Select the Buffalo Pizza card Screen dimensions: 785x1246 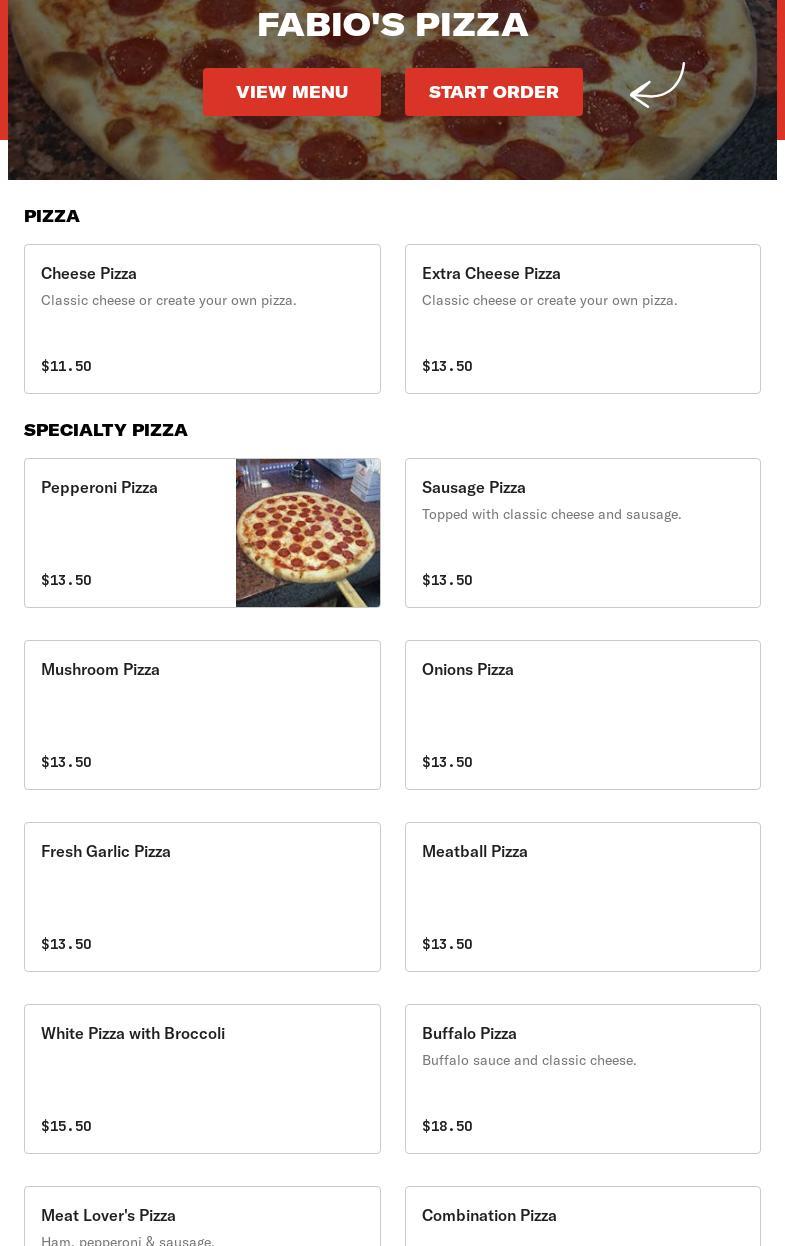(x=582, y=1078)
